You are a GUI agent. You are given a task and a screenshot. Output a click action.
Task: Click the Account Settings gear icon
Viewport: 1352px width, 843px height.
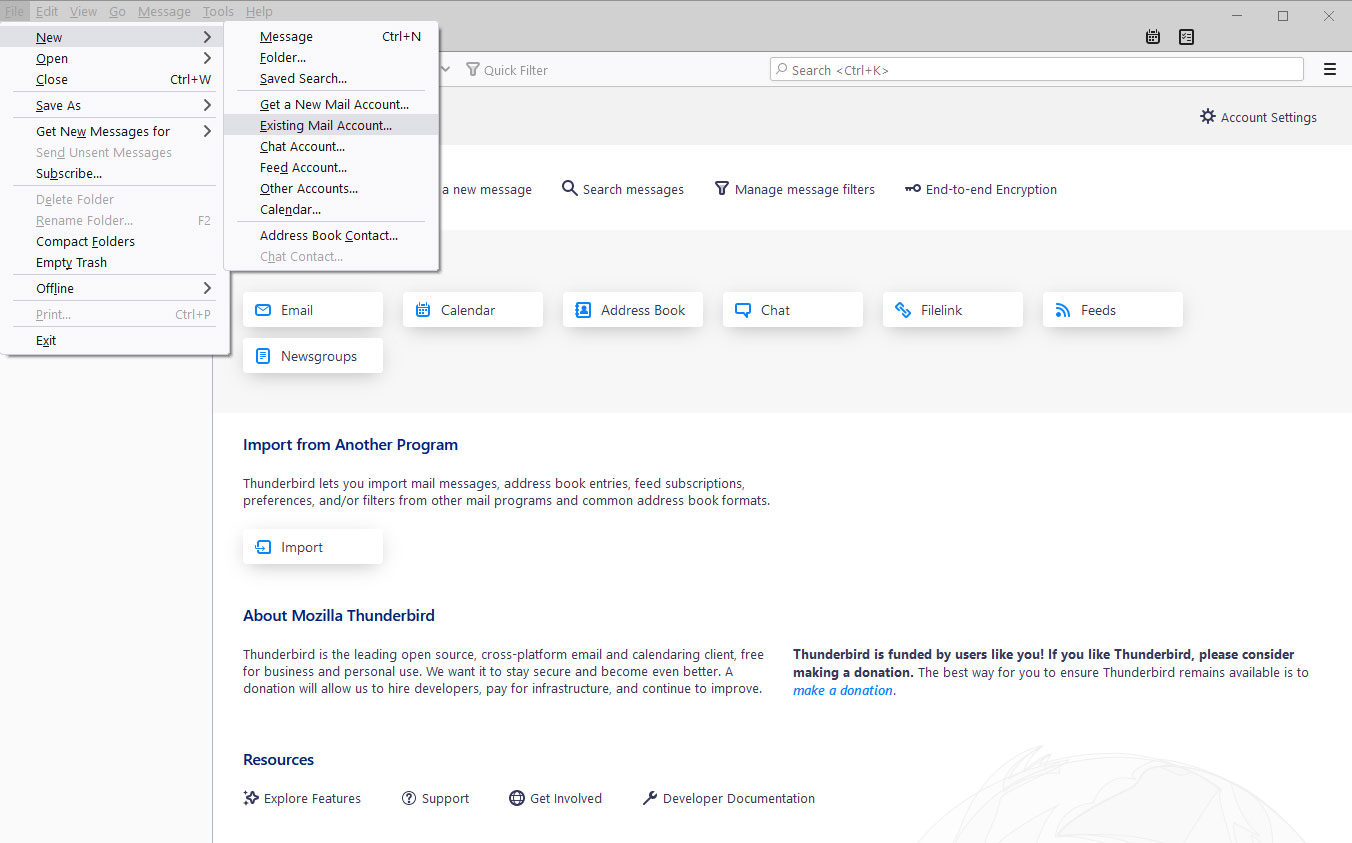point(1208,116)
